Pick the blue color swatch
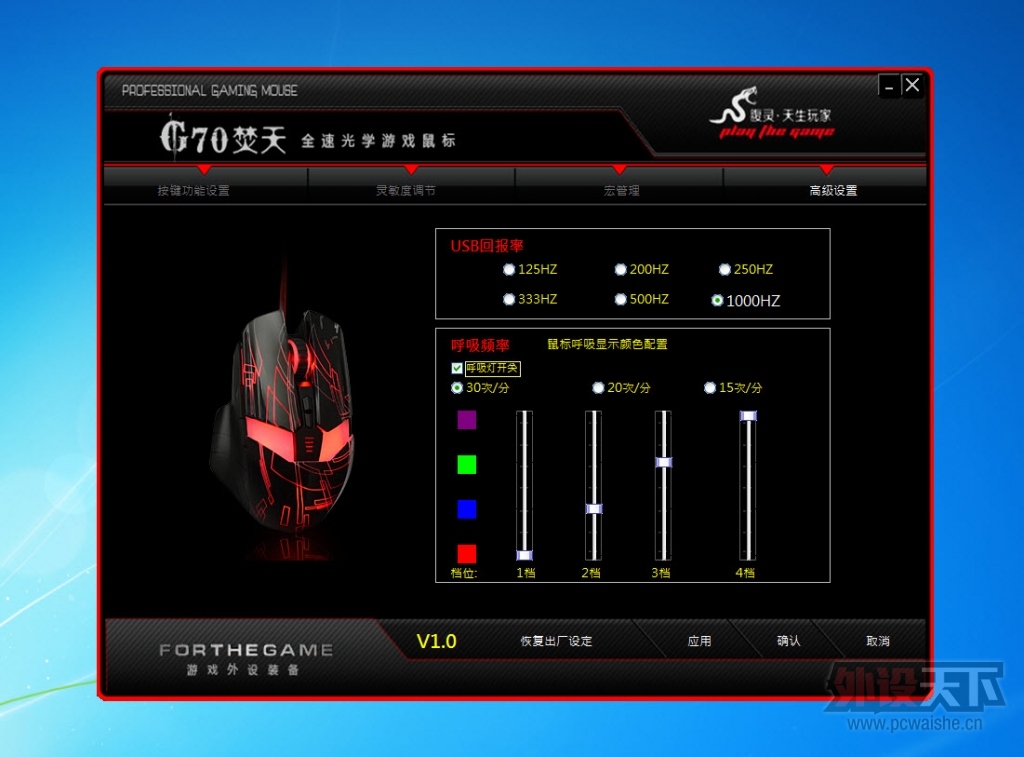1024x757 pixels. (x=466, y=509)
